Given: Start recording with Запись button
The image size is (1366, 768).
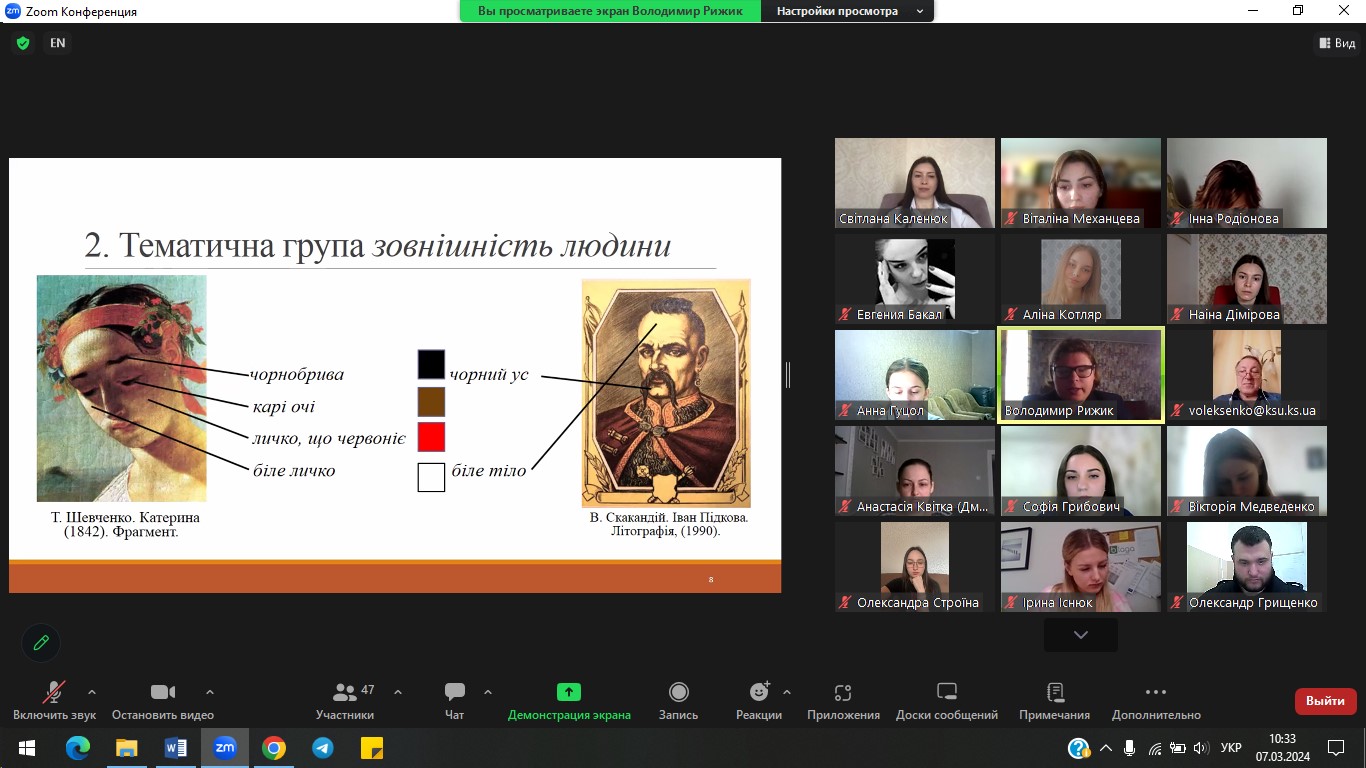Looking at the screenshot, I should coord(678,701).
